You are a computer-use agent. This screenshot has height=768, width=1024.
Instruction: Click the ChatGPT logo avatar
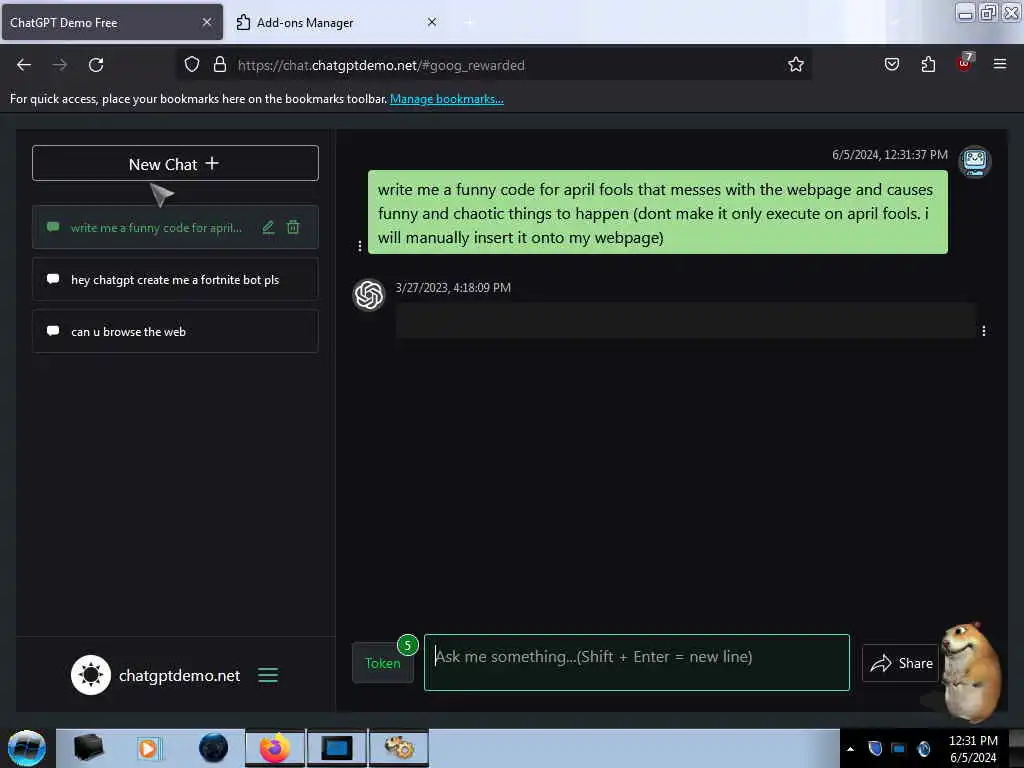click(369, 295)
